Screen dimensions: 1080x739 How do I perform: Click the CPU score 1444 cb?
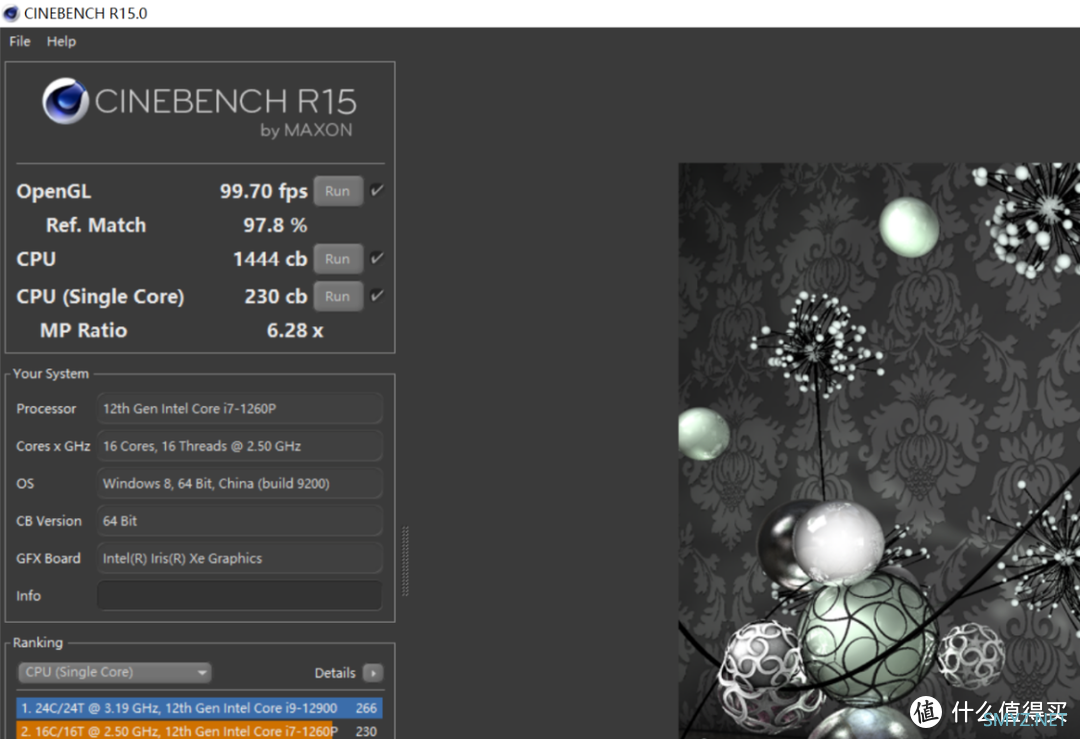click(270, 259)
